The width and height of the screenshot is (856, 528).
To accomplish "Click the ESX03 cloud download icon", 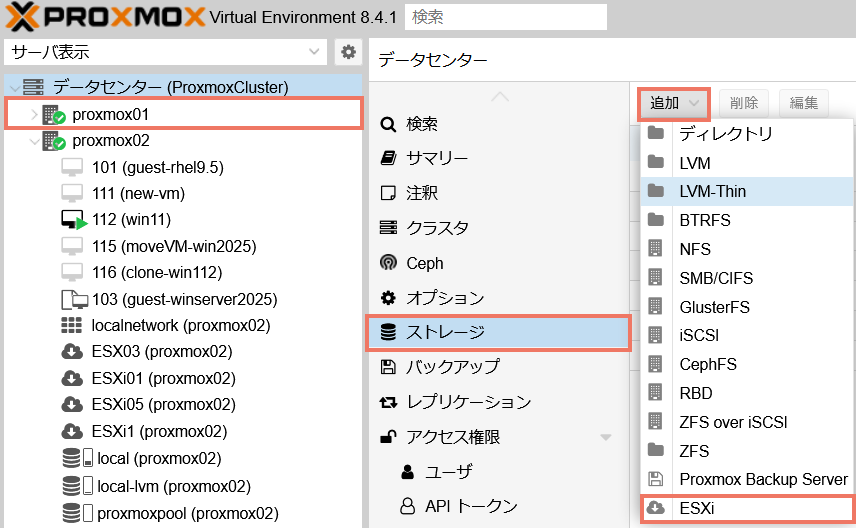I will pos(71,351).
